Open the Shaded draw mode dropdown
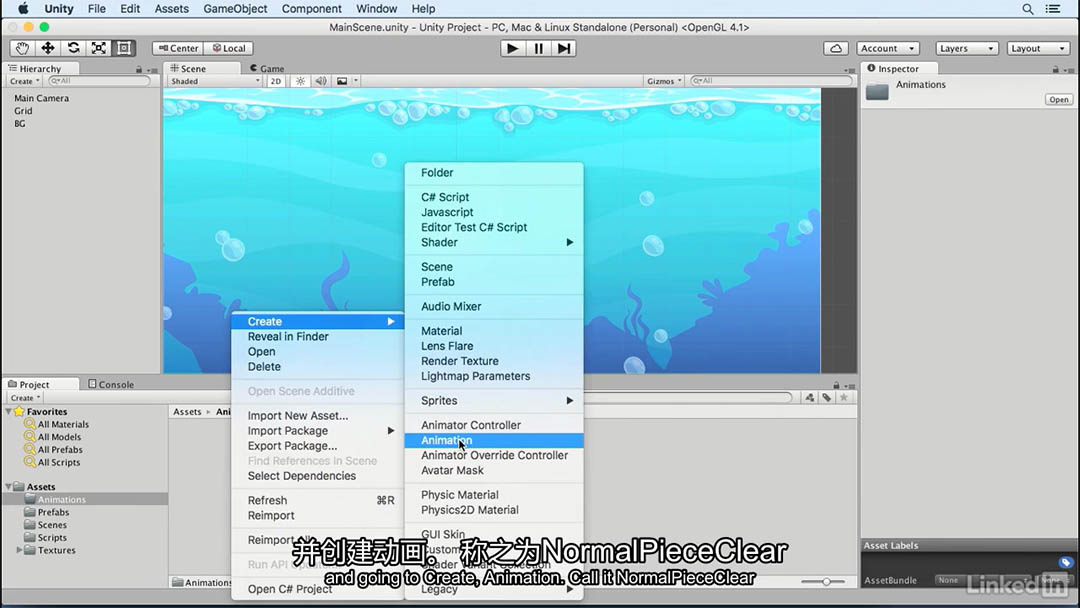Screen dimensions: 1080x608 215,81
